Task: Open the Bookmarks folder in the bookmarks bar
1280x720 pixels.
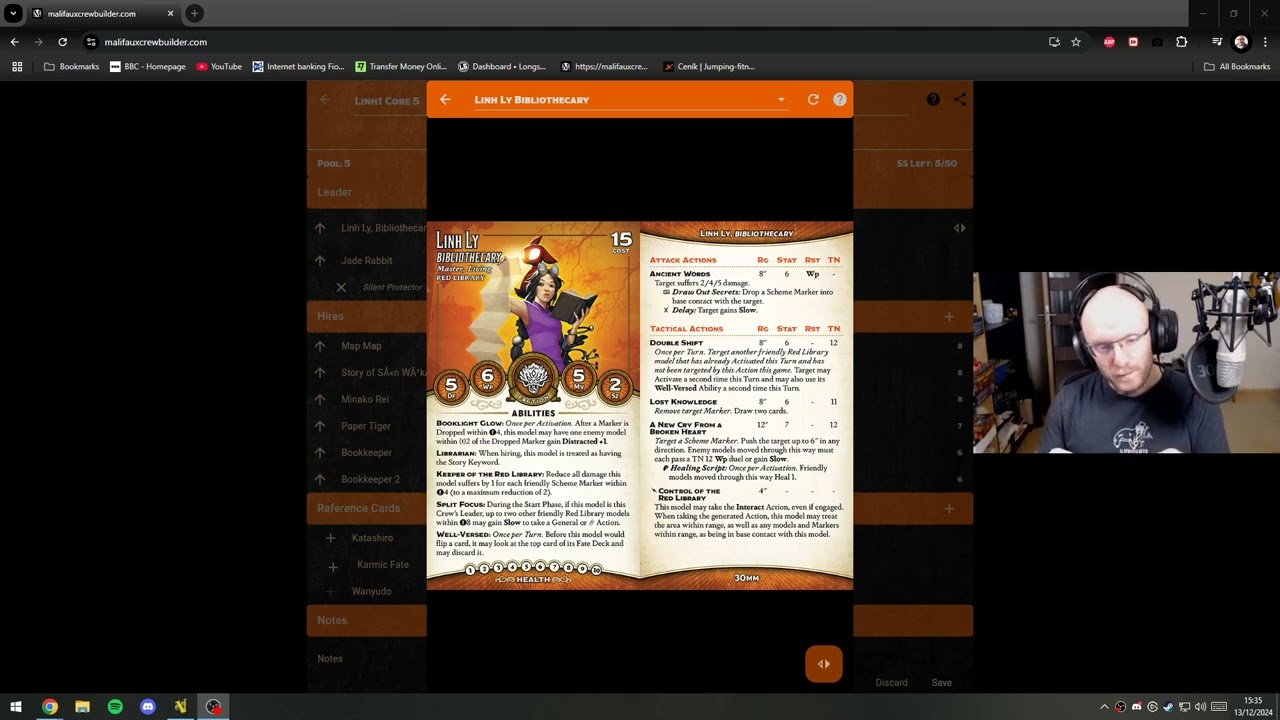Action: [71, 67]
